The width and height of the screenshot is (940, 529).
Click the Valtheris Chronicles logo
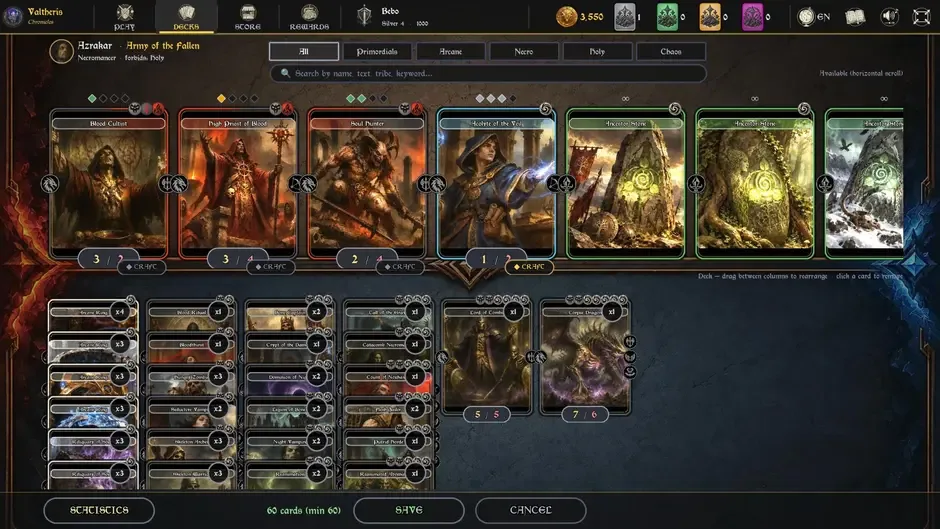click(x=36, y=16)
